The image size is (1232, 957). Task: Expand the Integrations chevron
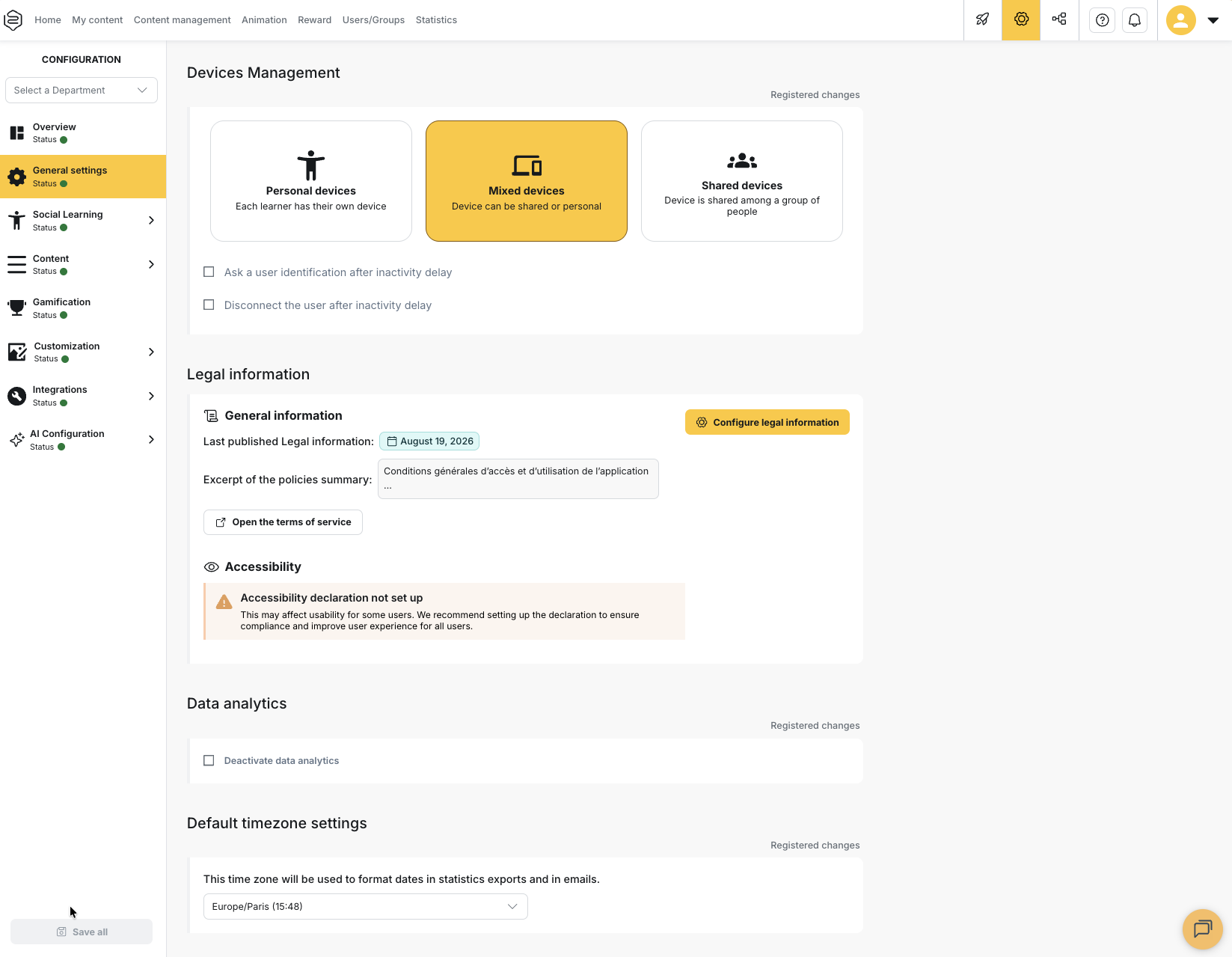[151, 397]
